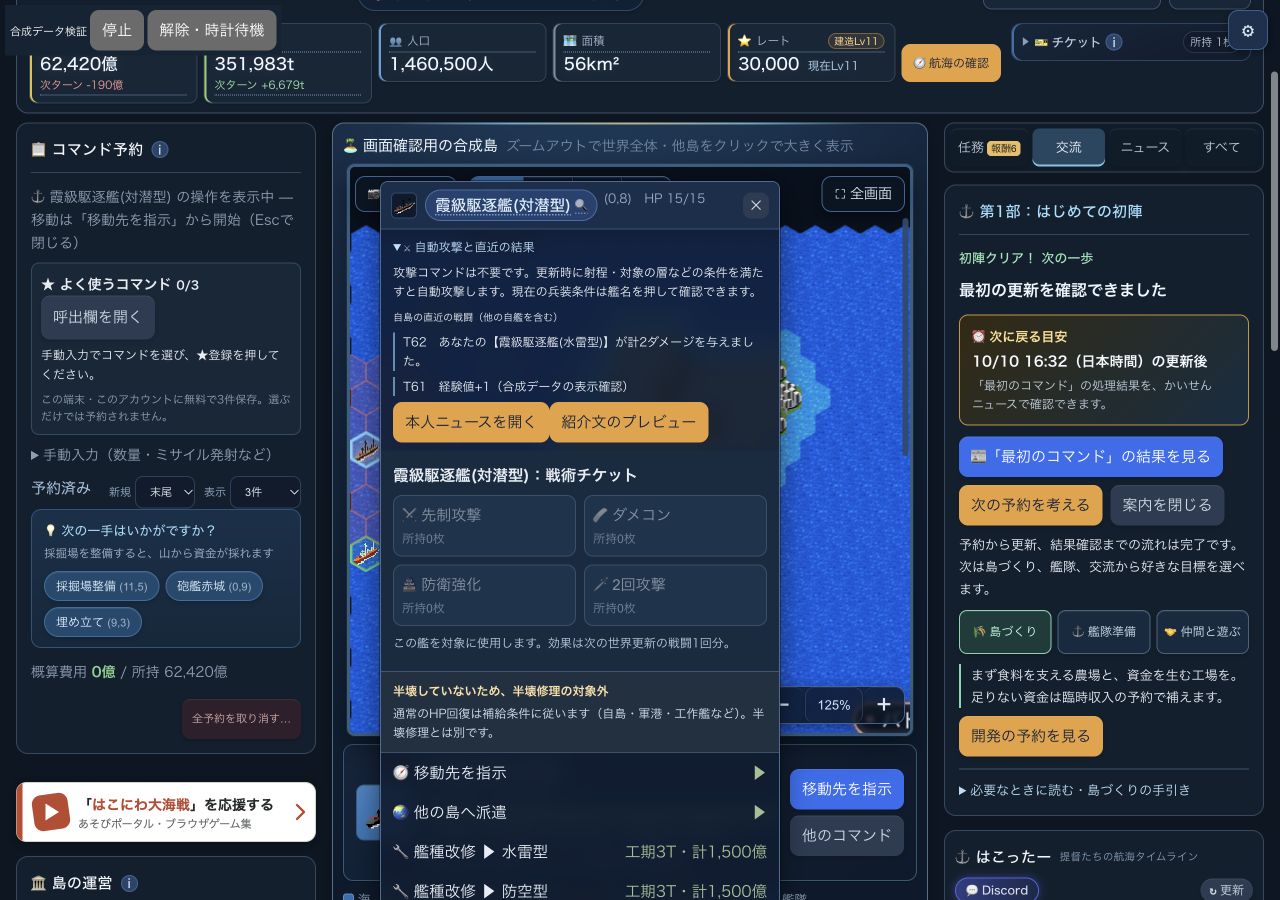Select the ダメコン tactical ticket
Viewport: 1280px width, 900px height.
coord(675,525)
